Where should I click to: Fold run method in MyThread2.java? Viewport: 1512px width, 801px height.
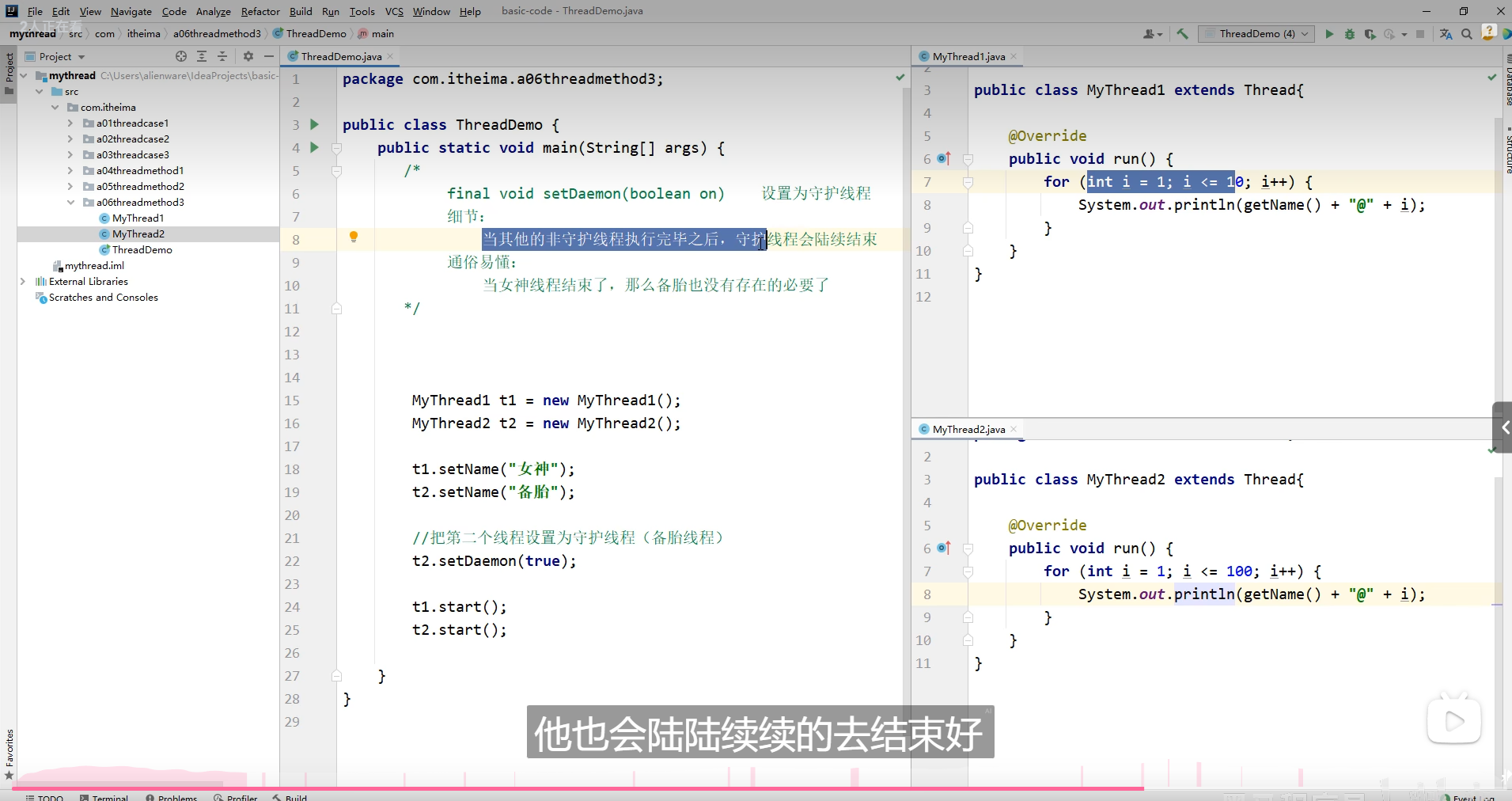click(x=968, y=549)
